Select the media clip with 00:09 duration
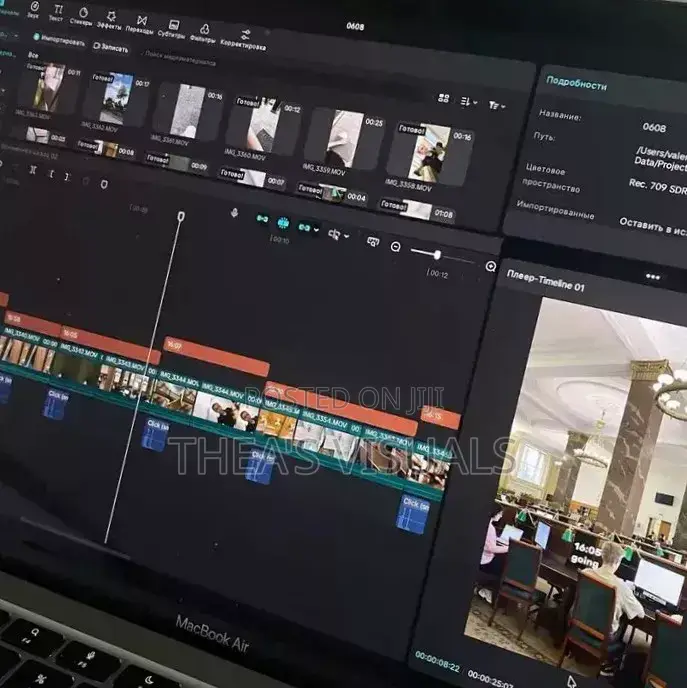 point(178,163)
